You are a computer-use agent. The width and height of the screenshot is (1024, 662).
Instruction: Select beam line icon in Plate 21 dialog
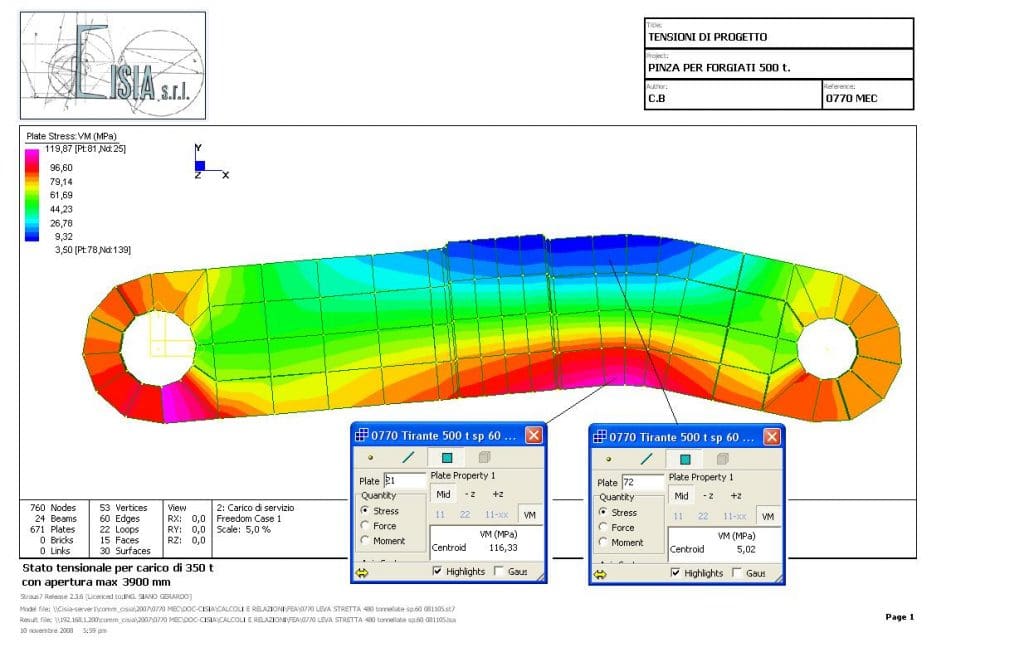pyautogui.click(x=408, y=458)
